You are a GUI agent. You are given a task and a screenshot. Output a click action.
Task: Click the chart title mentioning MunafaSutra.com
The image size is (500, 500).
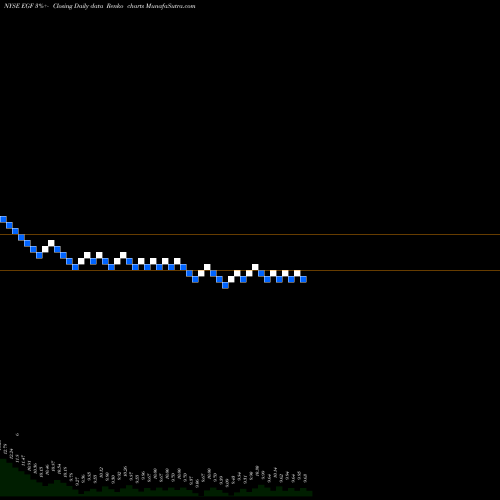tap(100, 6)
